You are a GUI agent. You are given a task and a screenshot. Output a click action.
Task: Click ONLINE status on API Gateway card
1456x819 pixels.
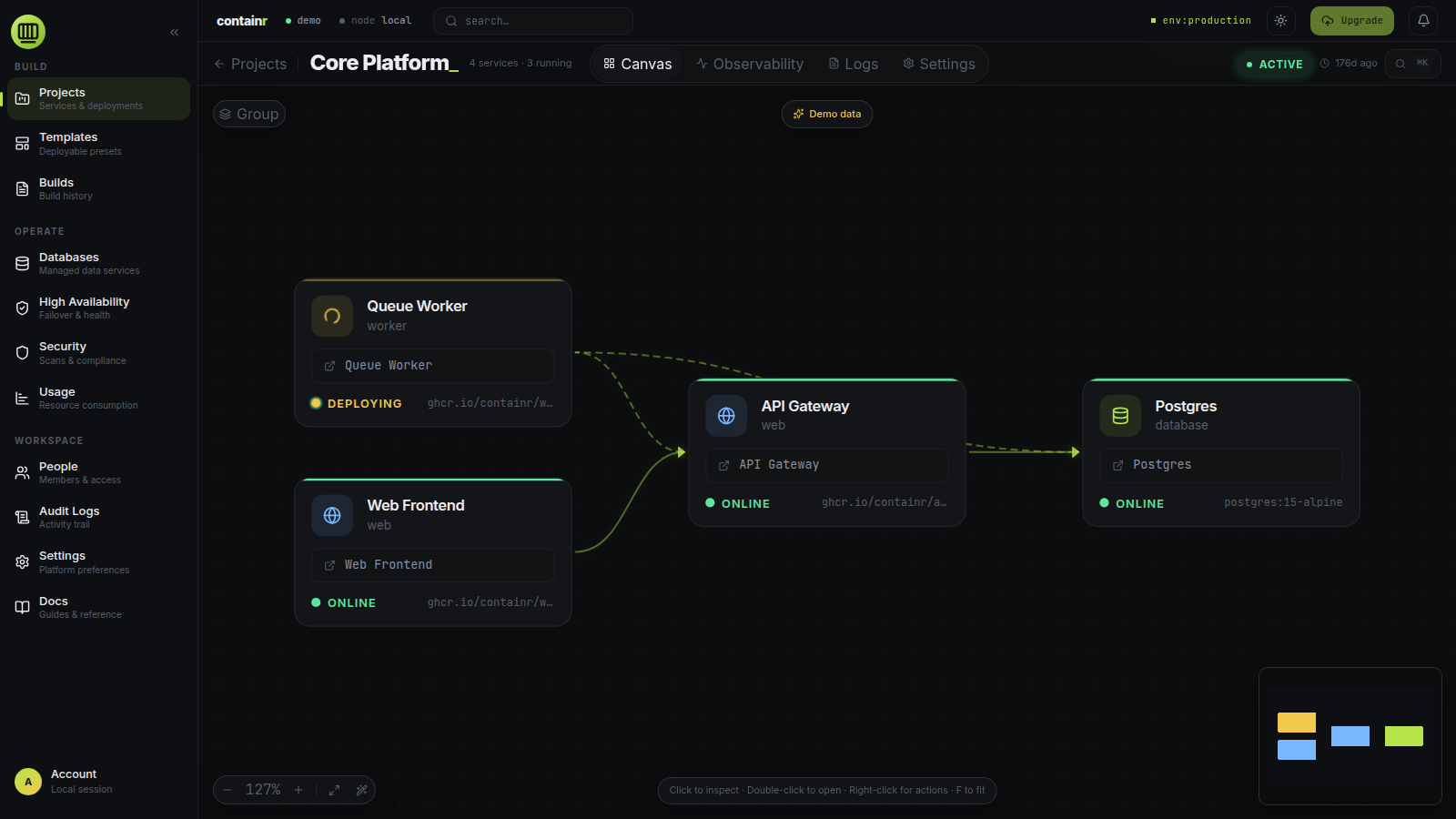point(738,503)
